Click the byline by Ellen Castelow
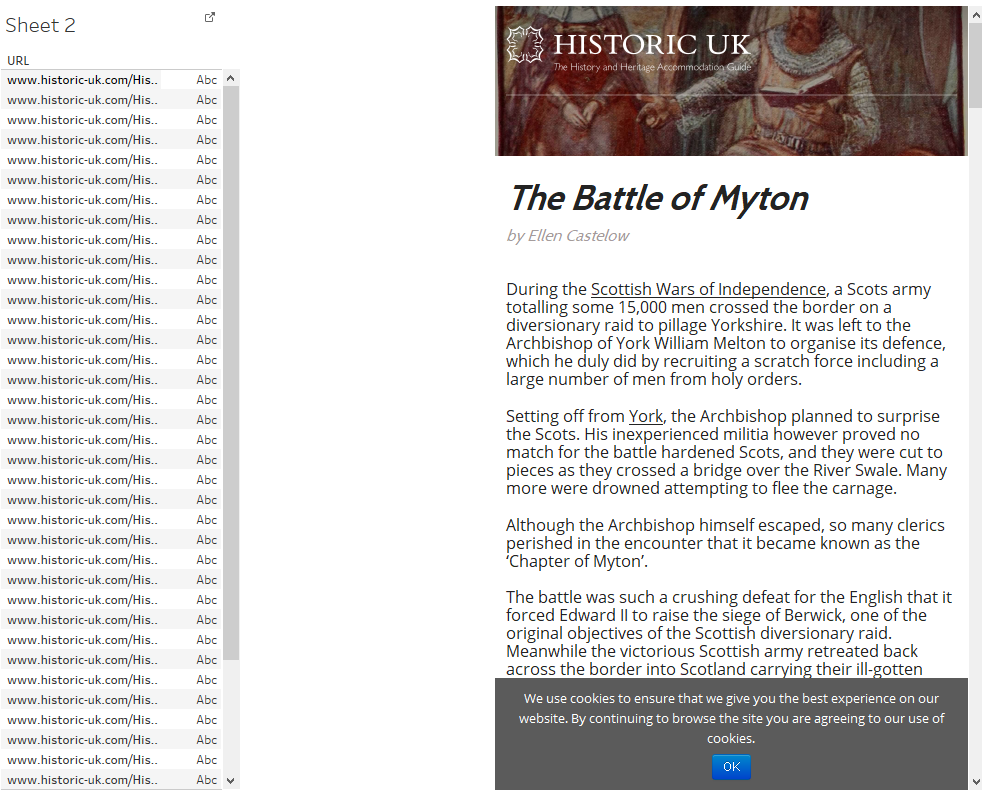982x797 pixels. (567, 235)
